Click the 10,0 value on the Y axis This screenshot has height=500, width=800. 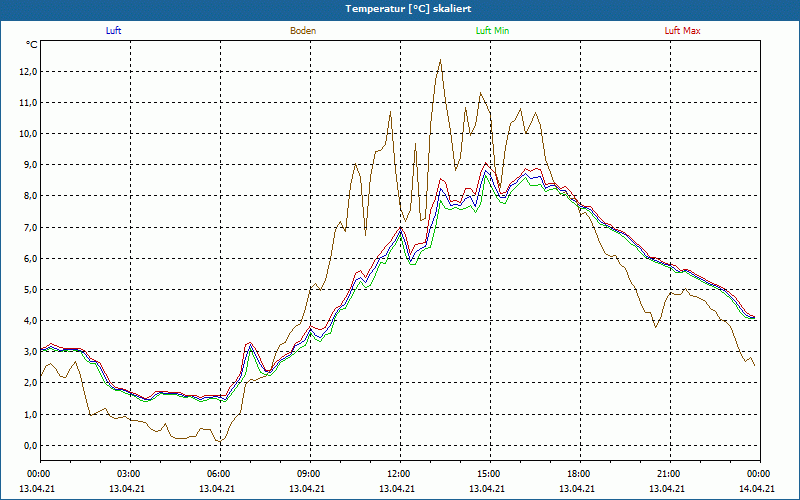tap(28, 134)
